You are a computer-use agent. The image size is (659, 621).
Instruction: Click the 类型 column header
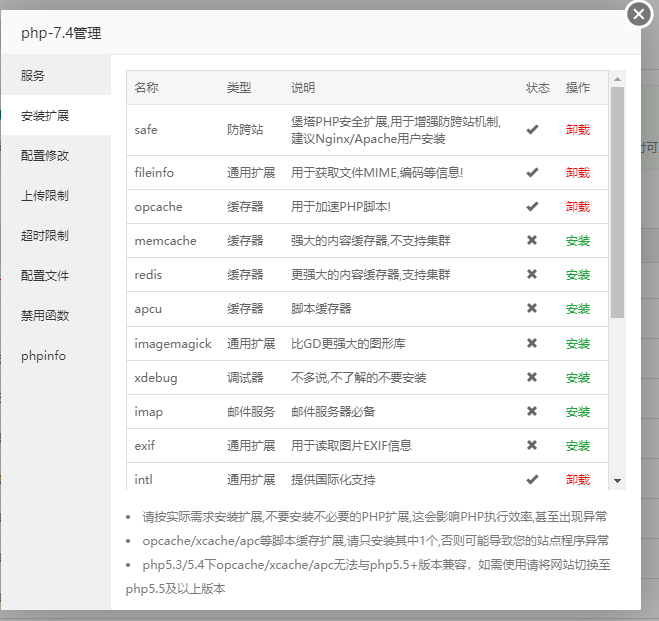pyautogui.click(x=239, y=87)
